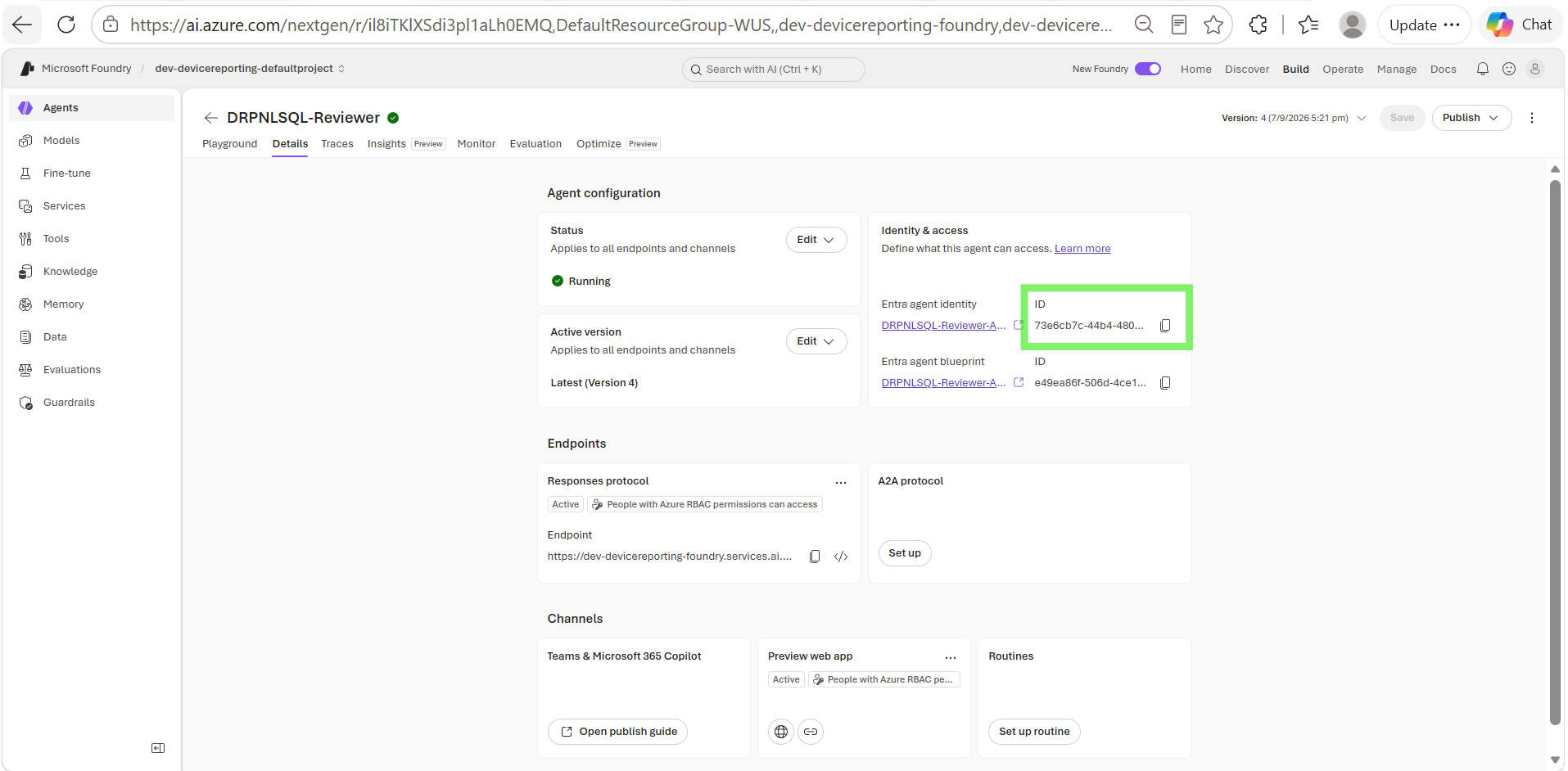1568x771 pixels.
Task: Open browser zoom magnifier icon
Action: click(1144, 25)
